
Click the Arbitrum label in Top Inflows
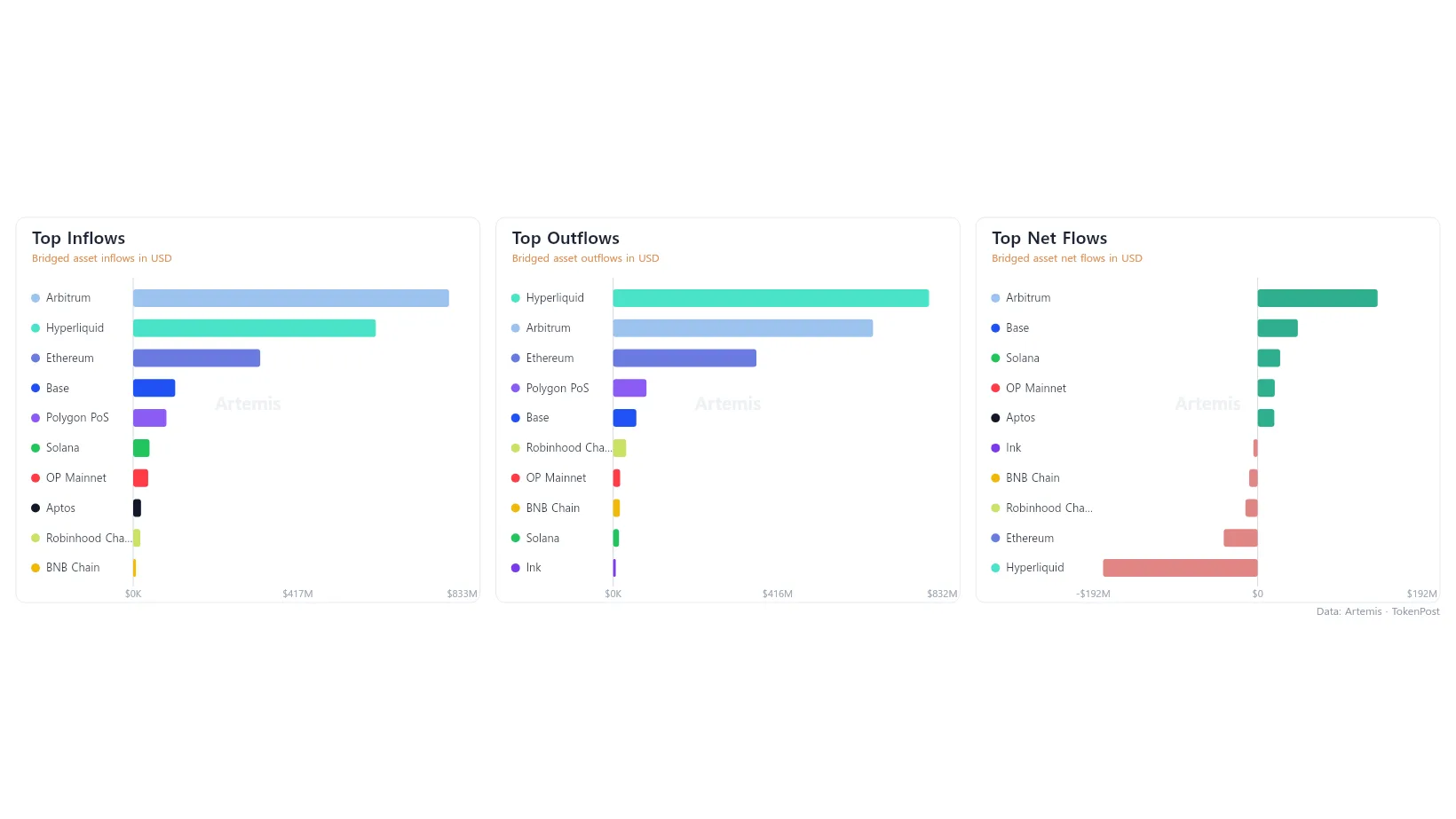(x=68, y=298)
